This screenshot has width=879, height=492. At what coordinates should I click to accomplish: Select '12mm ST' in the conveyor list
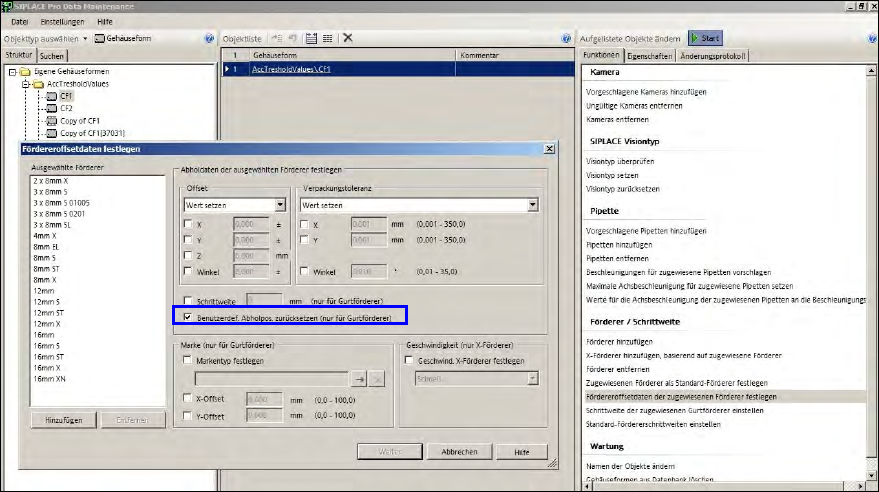point(49,313)
